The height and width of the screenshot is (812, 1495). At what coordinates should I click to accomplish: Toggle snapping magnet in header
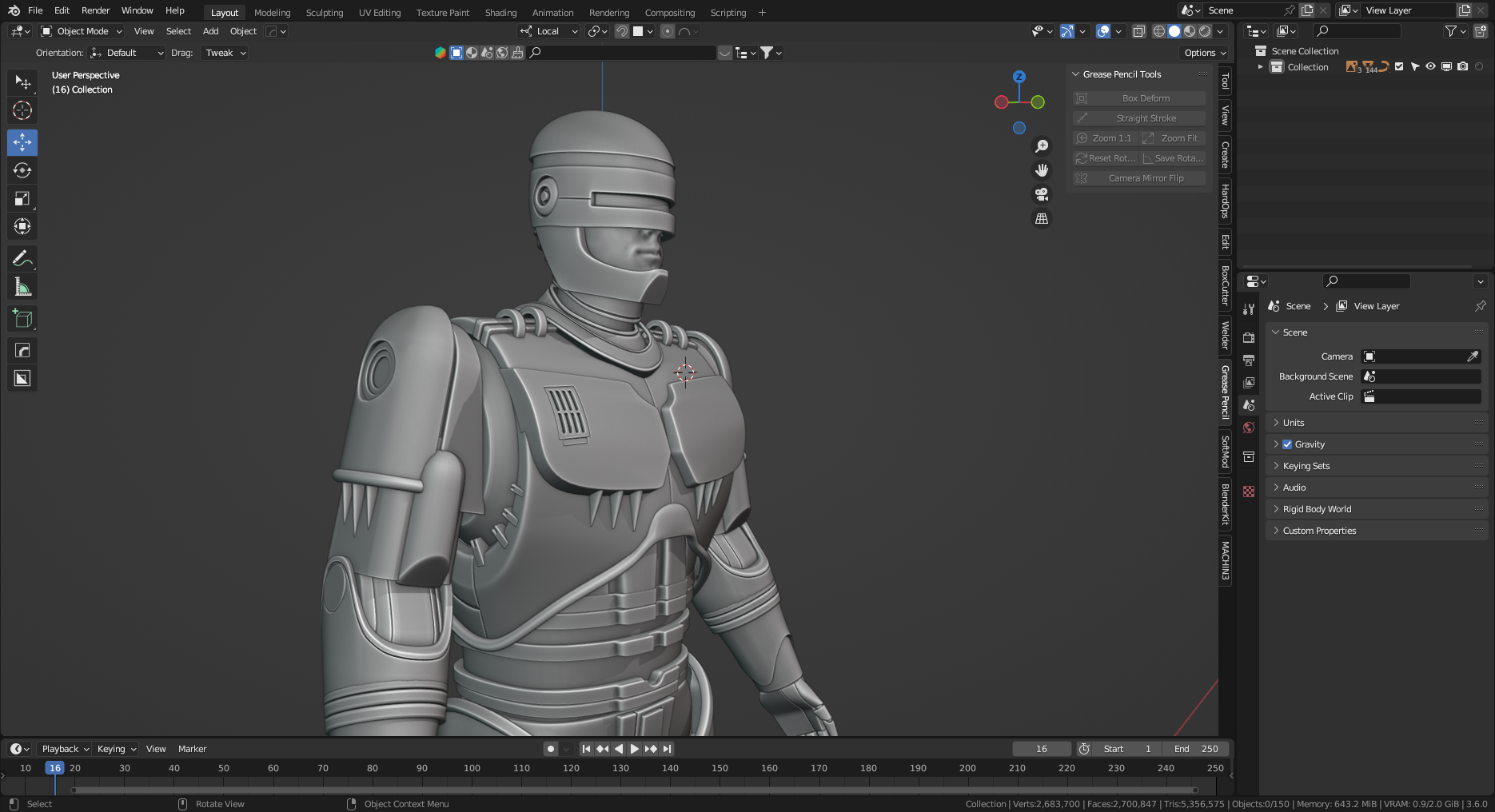pos(621,31)
